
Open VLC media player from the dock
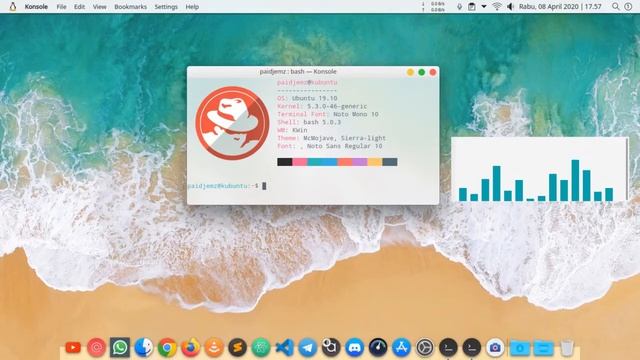pos(214,347)
